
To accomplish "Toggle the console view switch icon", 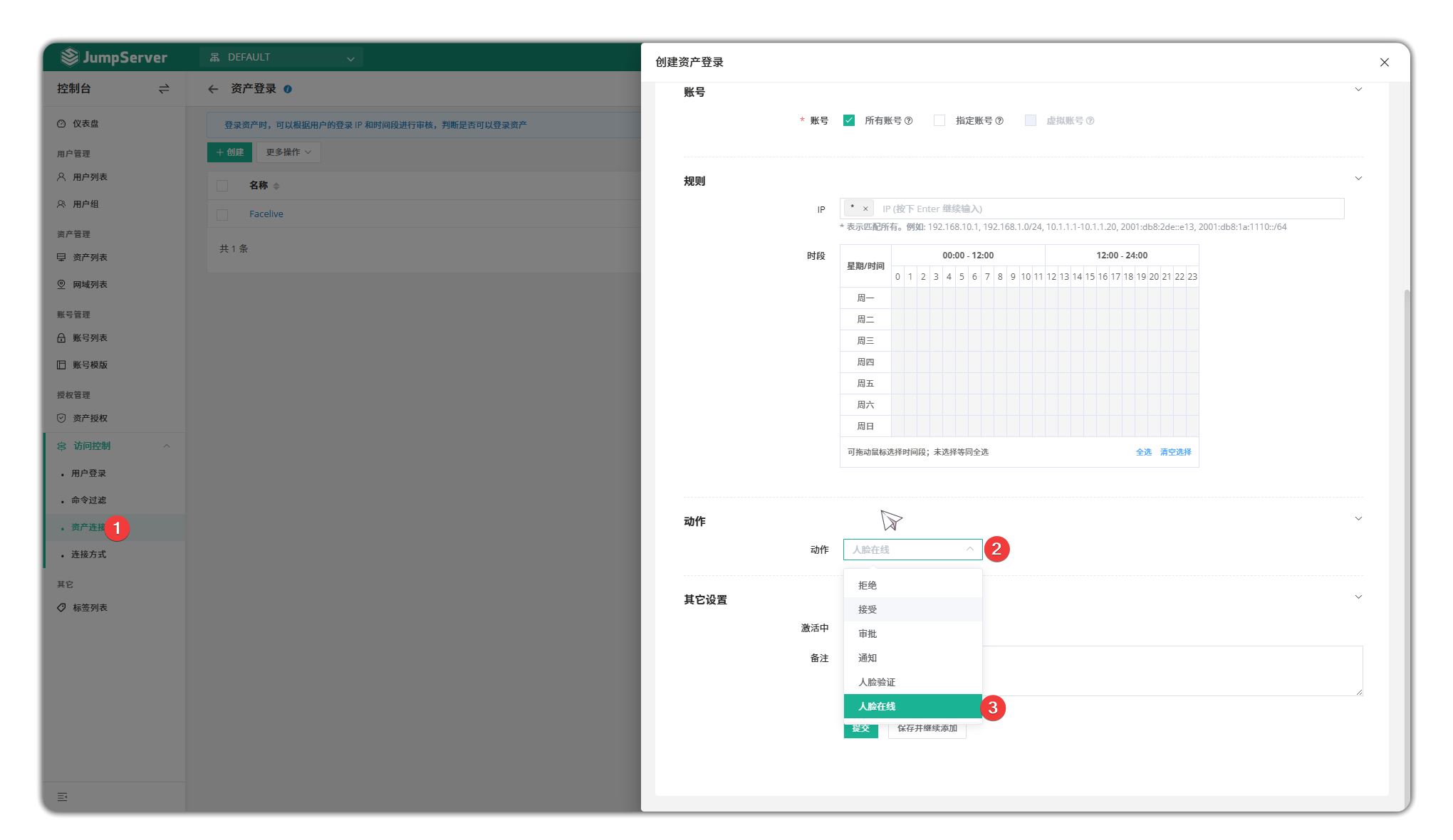I will tap(164, 89).
